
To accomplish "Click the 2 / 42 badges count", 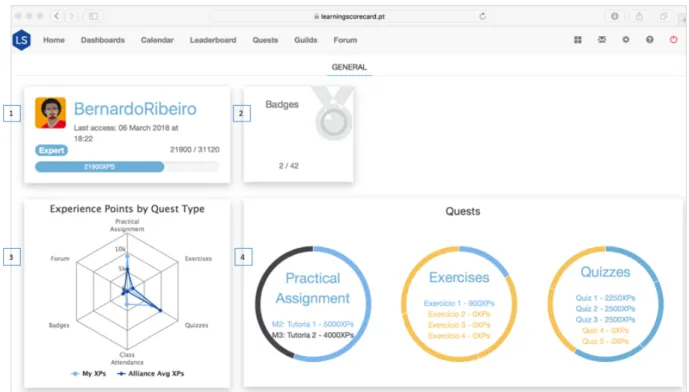I will pyautogui.click(x=289, y=166).
